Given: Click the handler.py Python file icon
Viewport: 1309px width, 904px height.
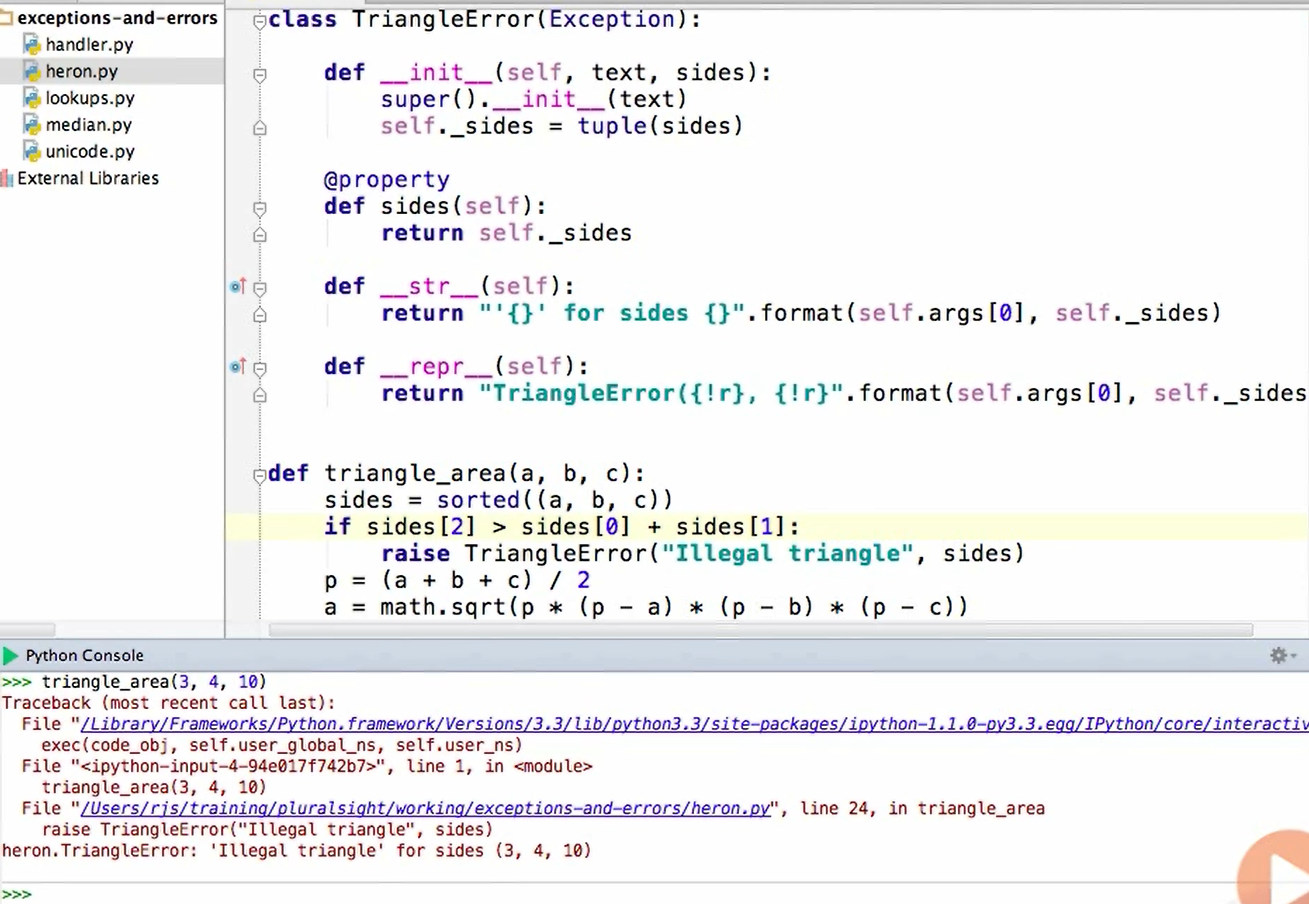Looking at the screenshot, I should tap(32, 45).
